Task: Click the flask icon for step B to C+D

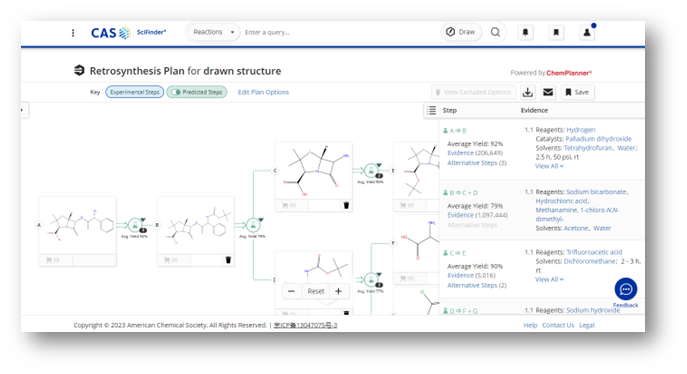Action: [253, 225]
